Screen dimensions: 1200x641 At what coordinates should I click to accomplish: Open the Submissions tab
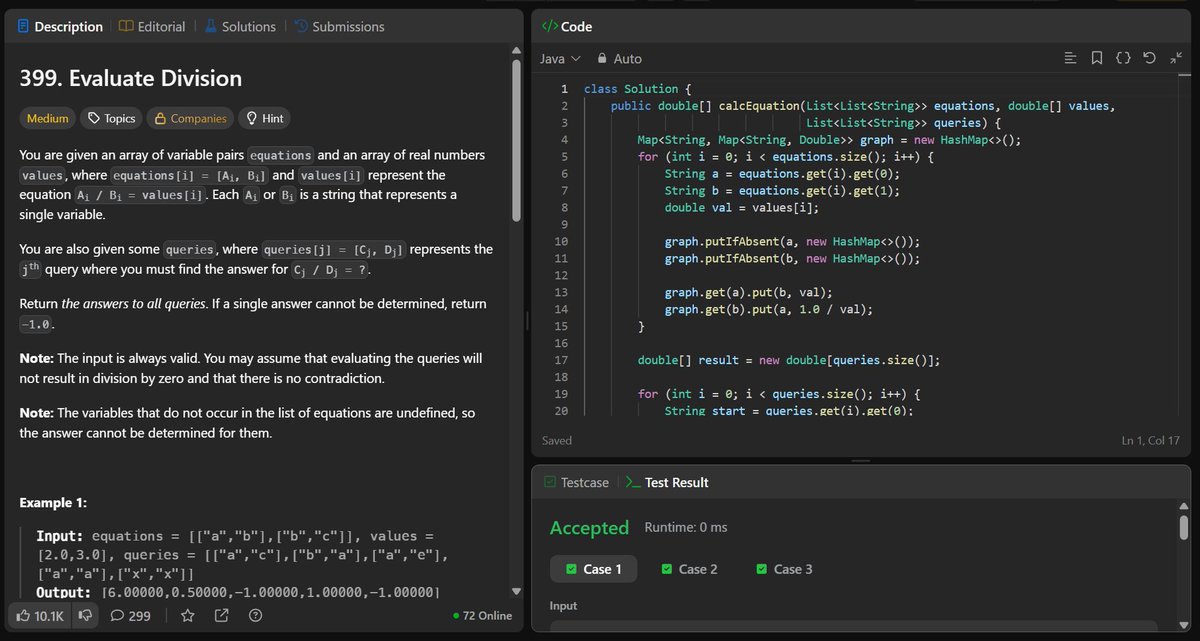[339, 27]
